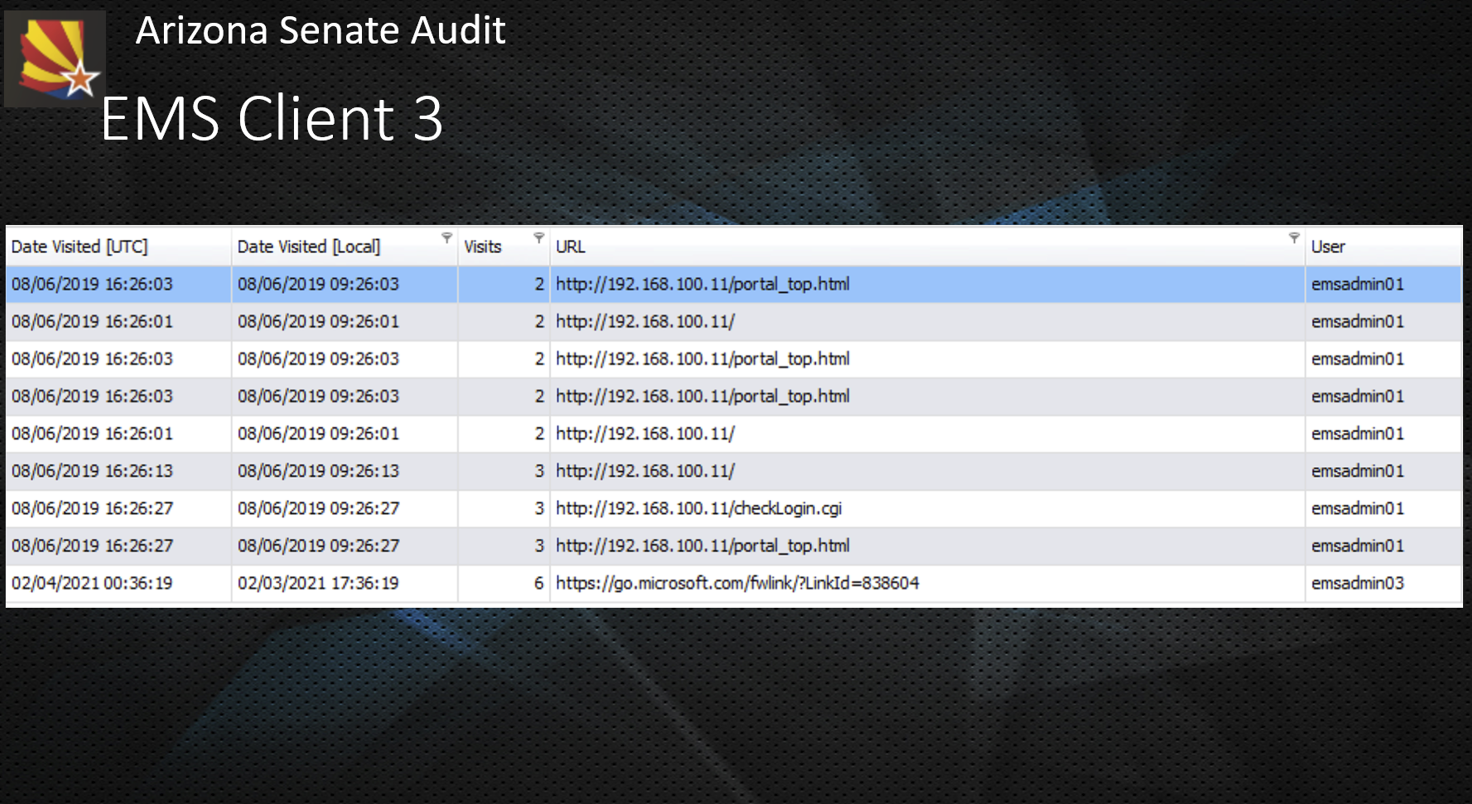
Task: Select the cell showing 6 visits
Action: 539,583
